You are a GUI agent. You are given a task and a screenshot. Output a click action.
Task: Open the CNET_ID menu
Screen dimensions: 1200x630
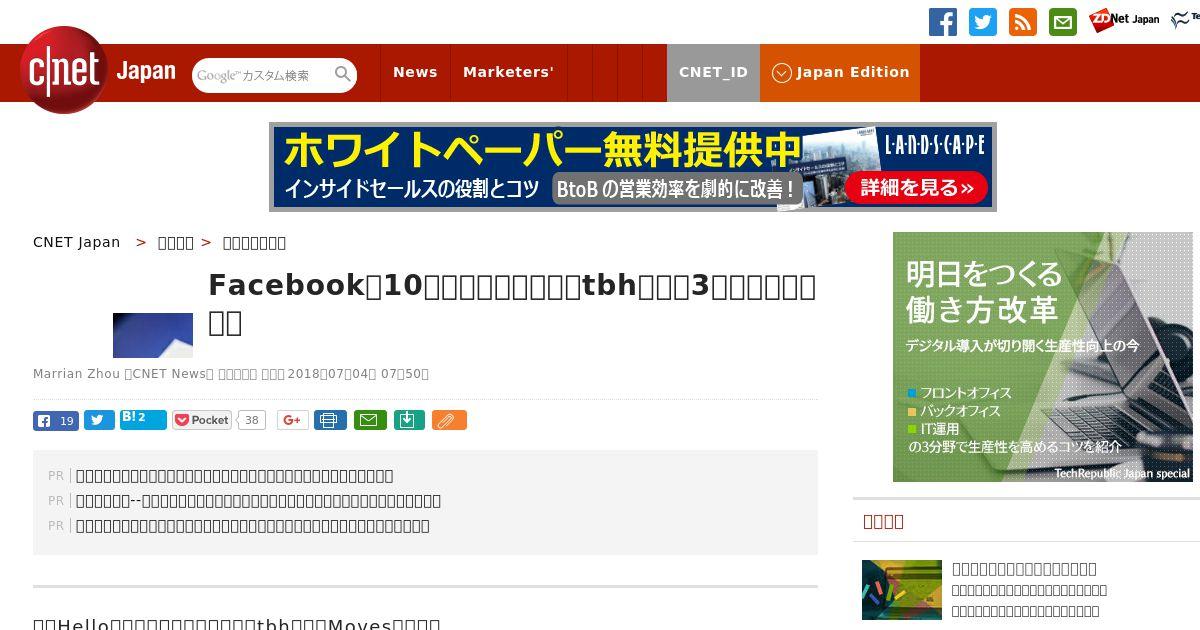point(713,72)
